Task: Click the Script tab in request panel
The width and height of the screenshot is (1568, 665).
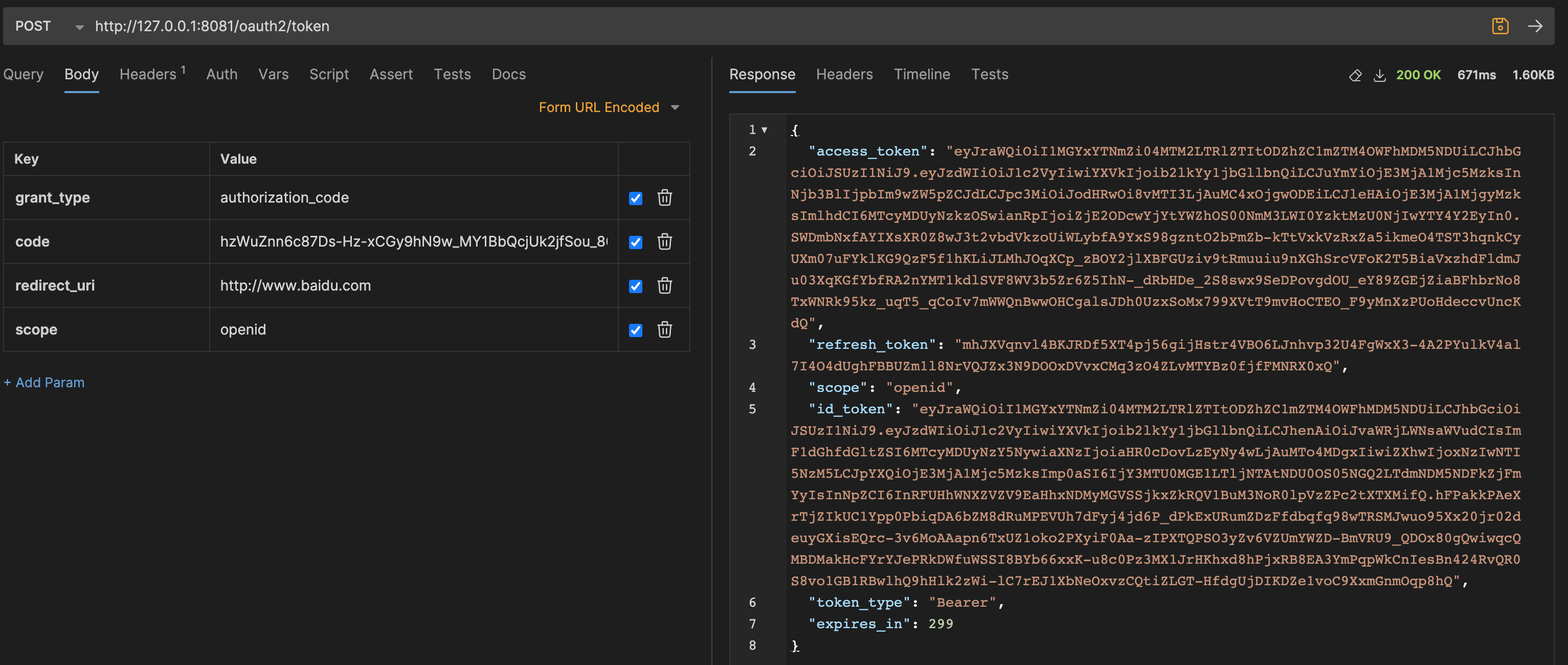Action: (329, 74)
